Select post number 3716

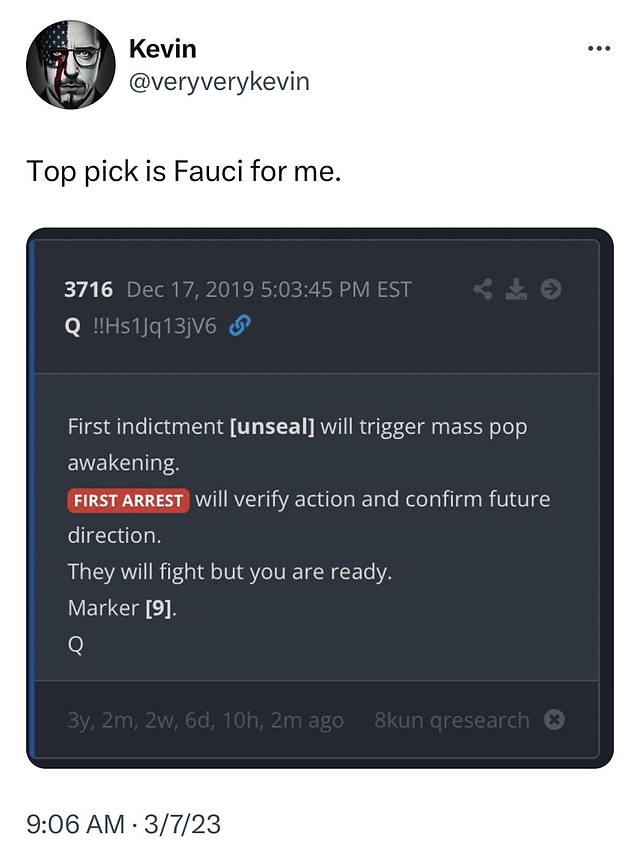88,290
